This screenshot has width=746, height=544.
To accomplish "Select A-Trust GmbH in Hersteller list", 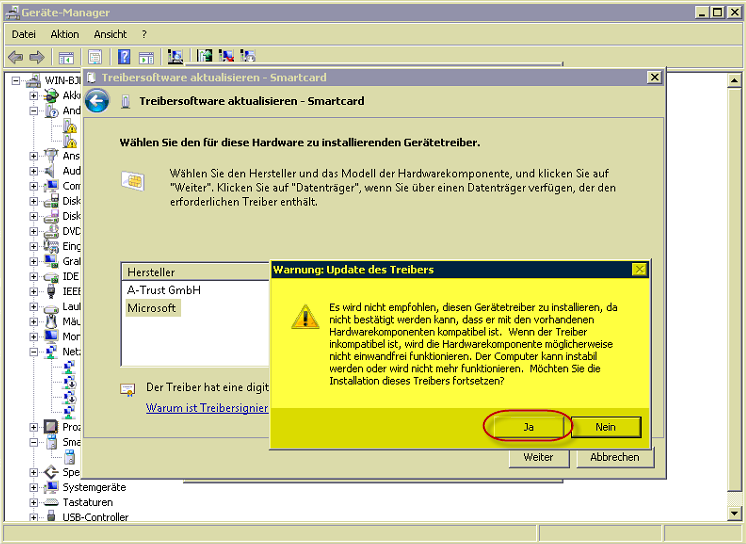I will [x=164, y=290].
